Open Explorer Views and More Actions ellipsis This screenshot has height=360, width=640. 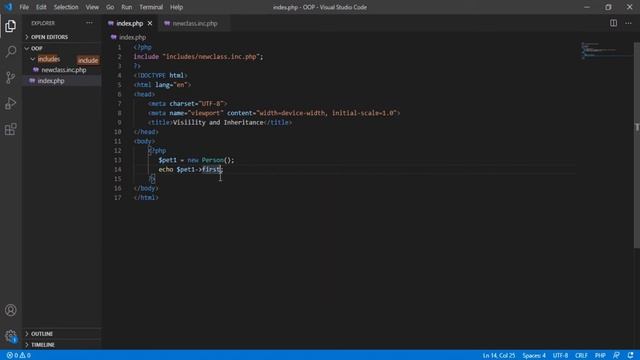89,23
